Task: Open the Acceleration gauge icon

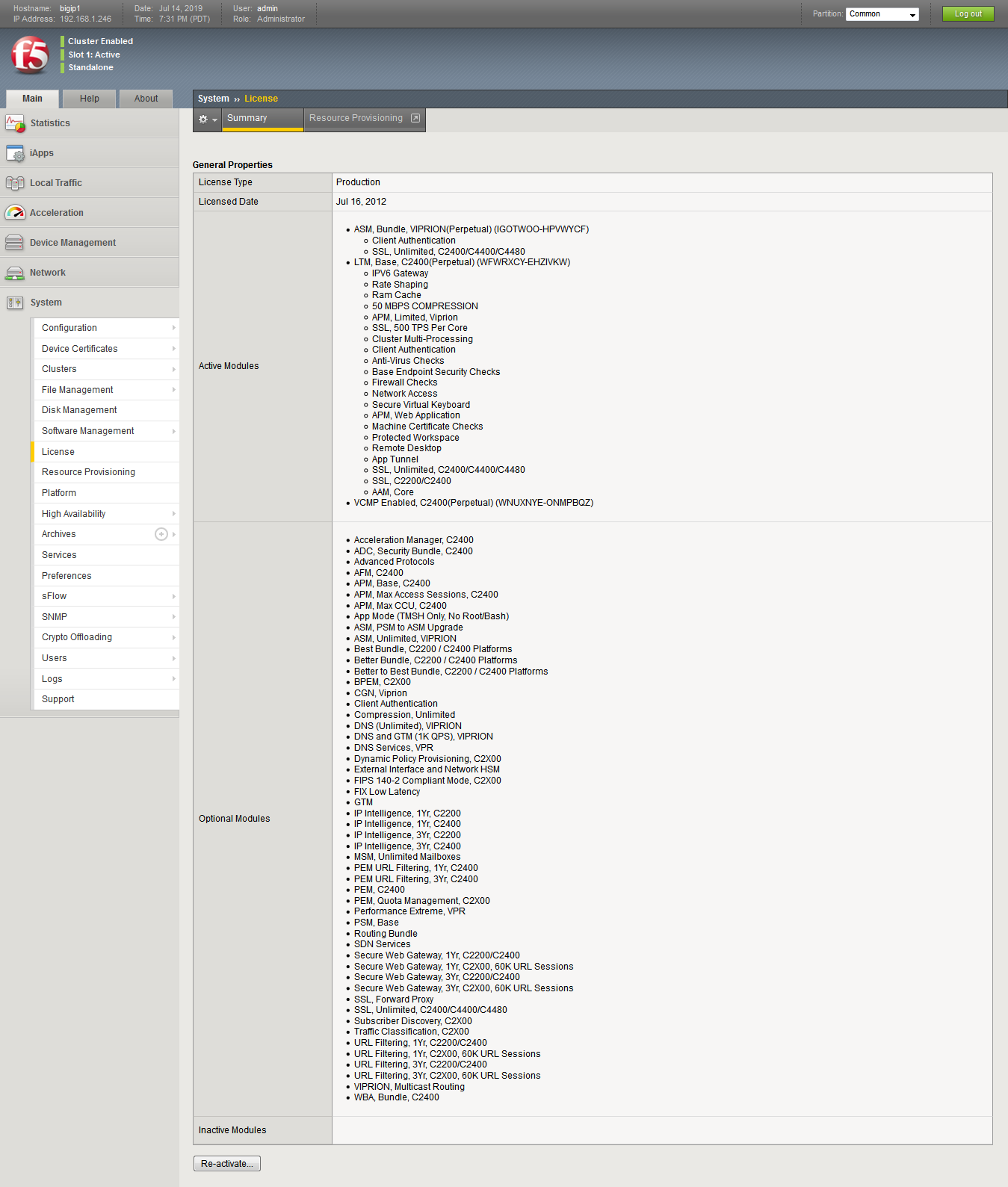Action: click(15, 213)
